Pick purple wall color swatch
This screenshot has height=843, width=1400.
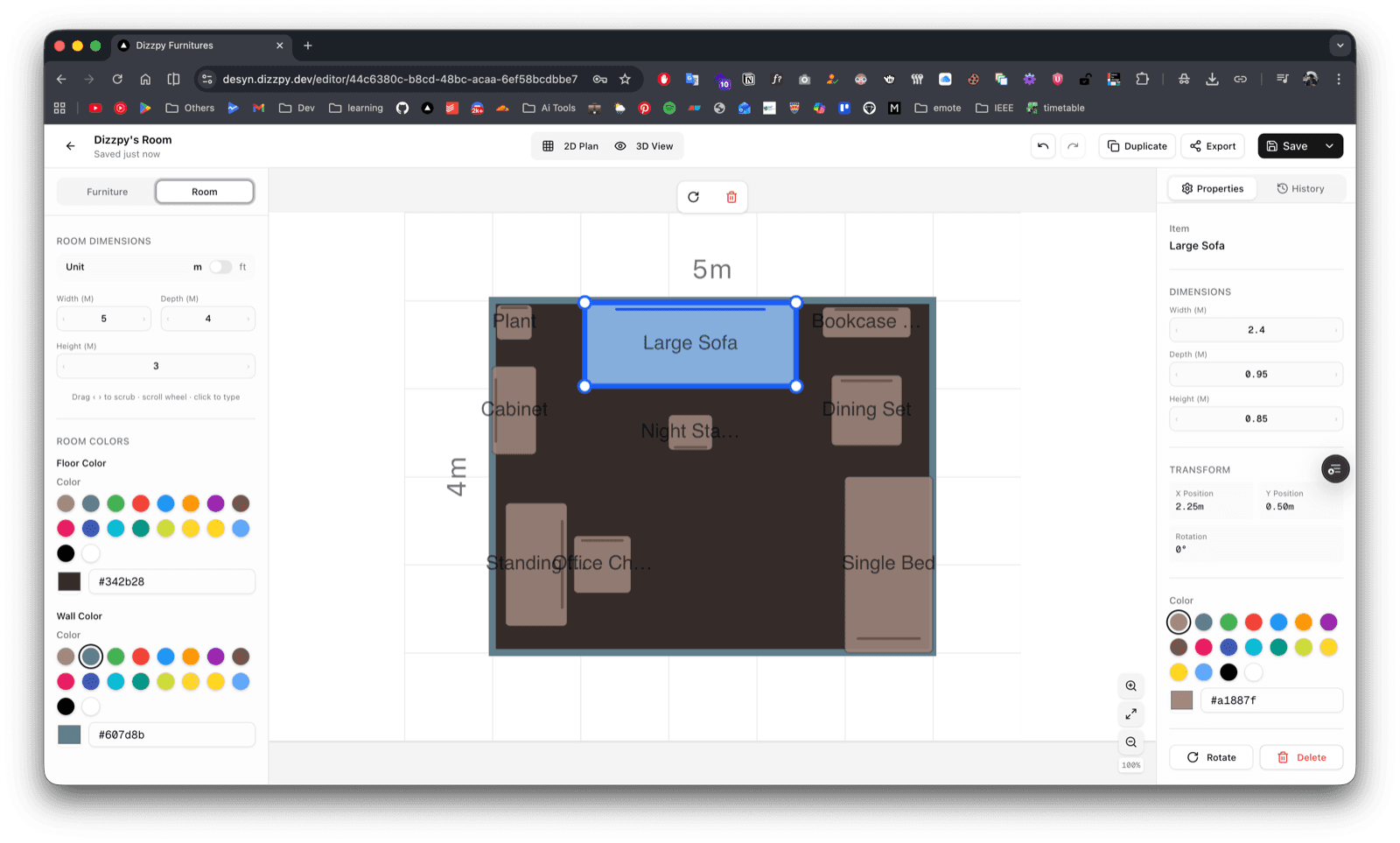pos(216,657)
